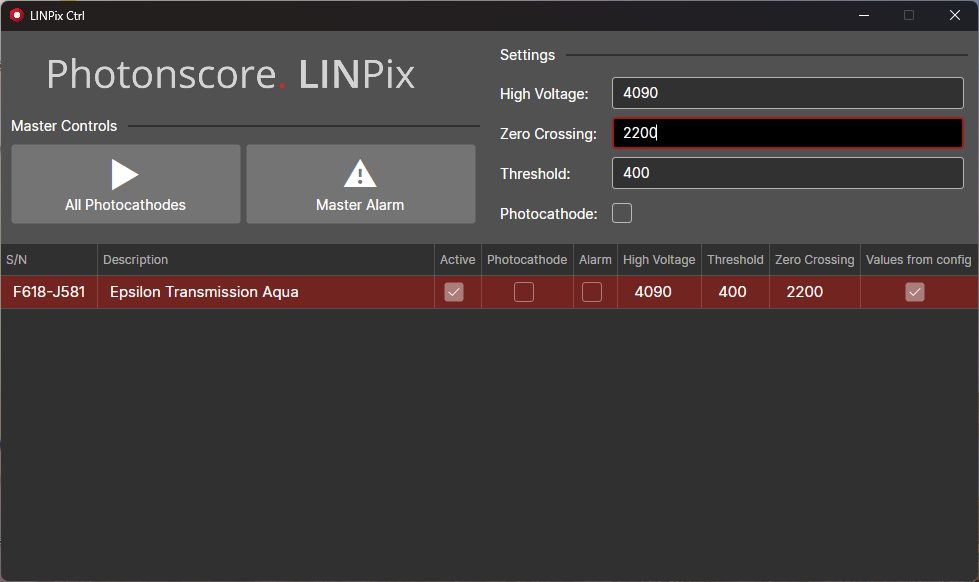Select serial number cell F618-J581

(49, 292)
